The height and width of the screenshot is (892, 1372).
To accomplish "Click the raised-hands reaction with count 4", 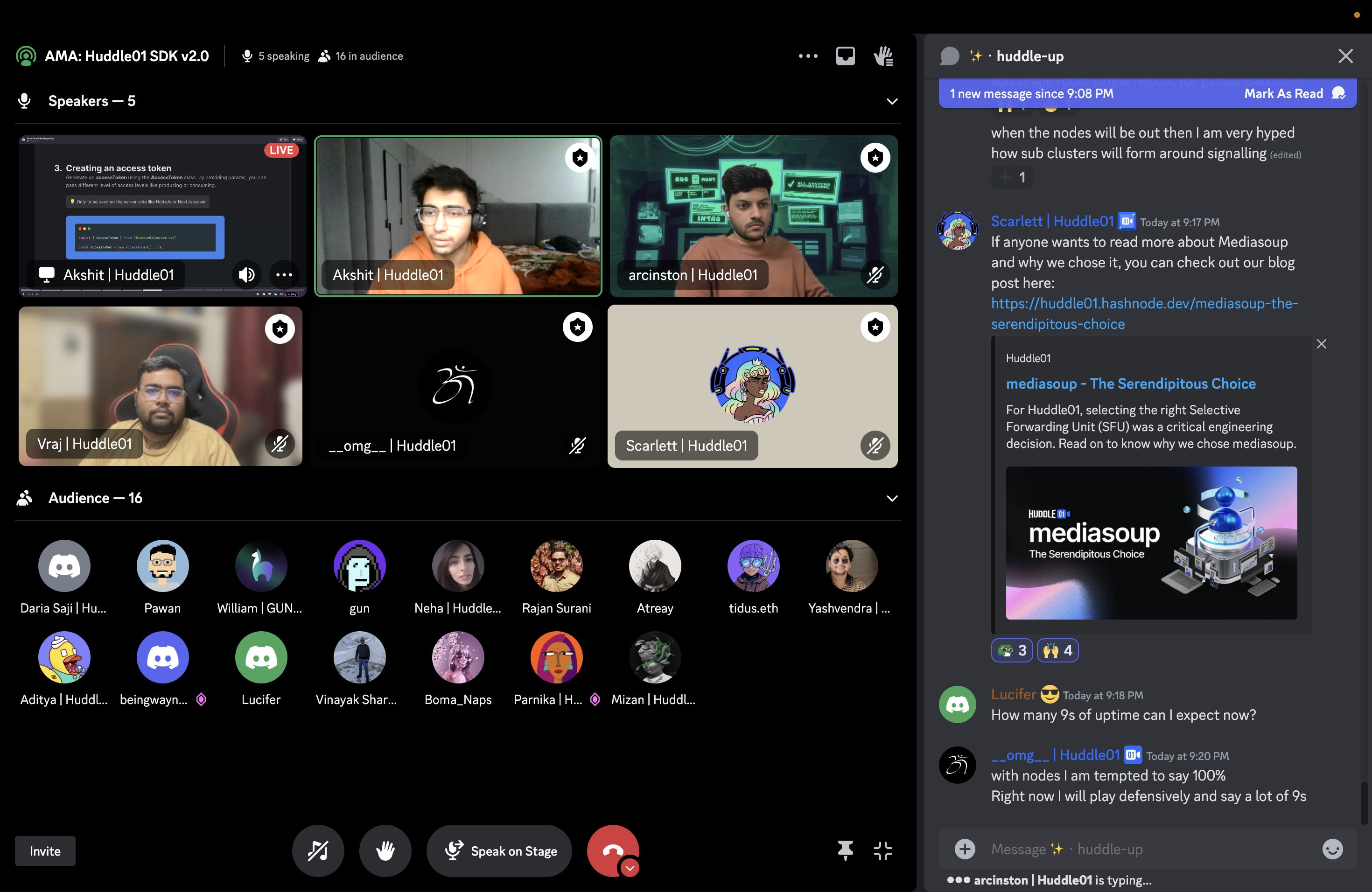I will tap(1057, 650).
